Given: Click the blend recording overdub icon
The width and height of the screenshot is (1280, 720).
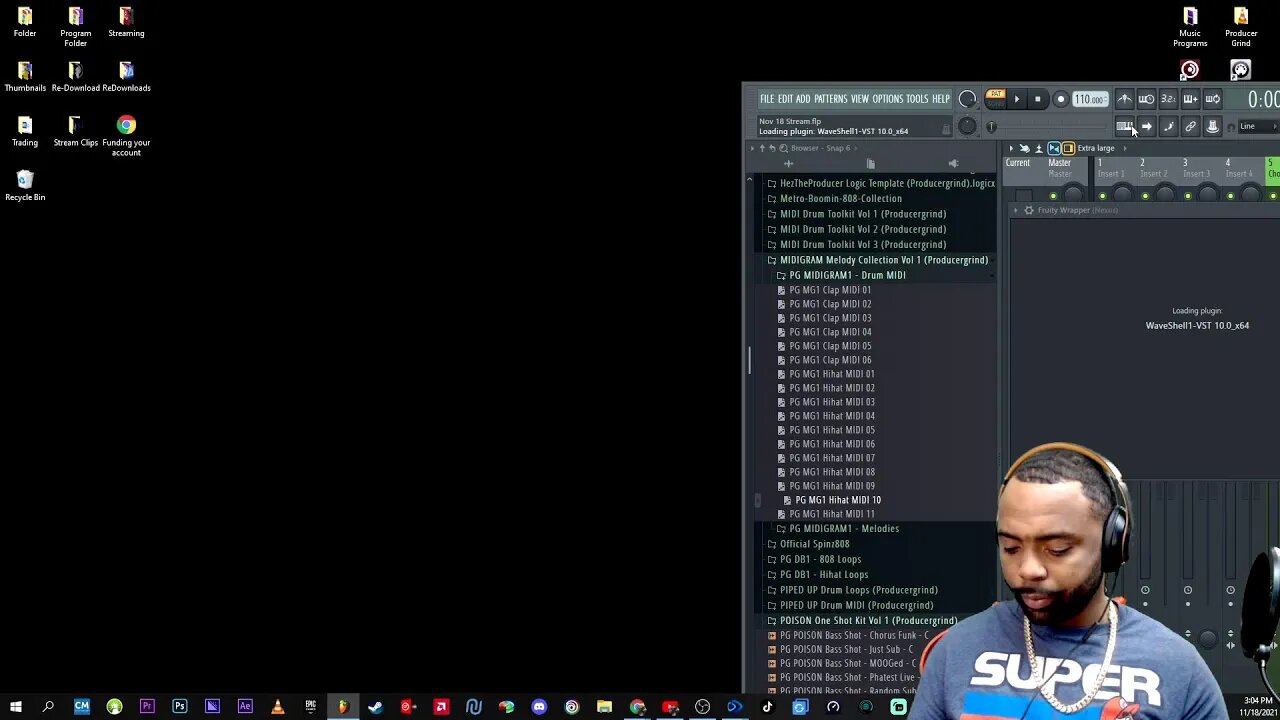Looking at the screenshot, I should click(x=1190, y=99).
